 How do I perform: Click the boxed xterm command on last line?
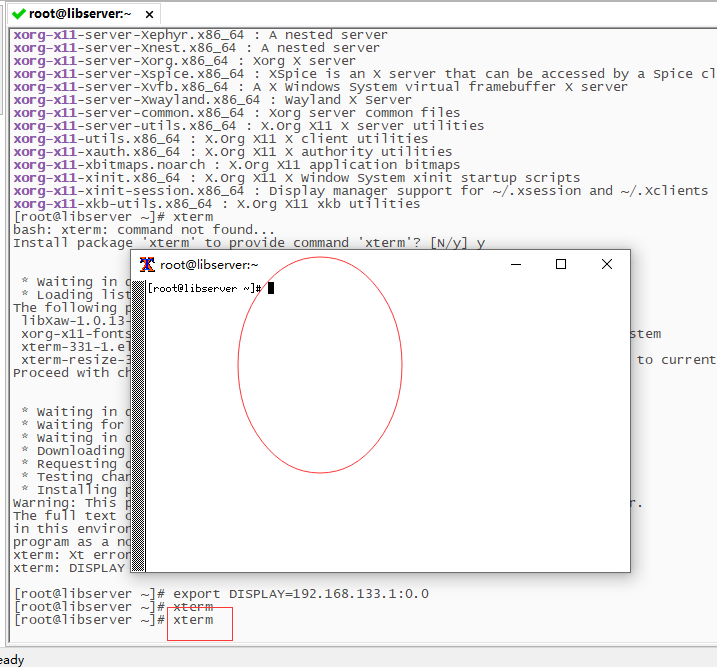pyautogui.click(x=193, y=620)
